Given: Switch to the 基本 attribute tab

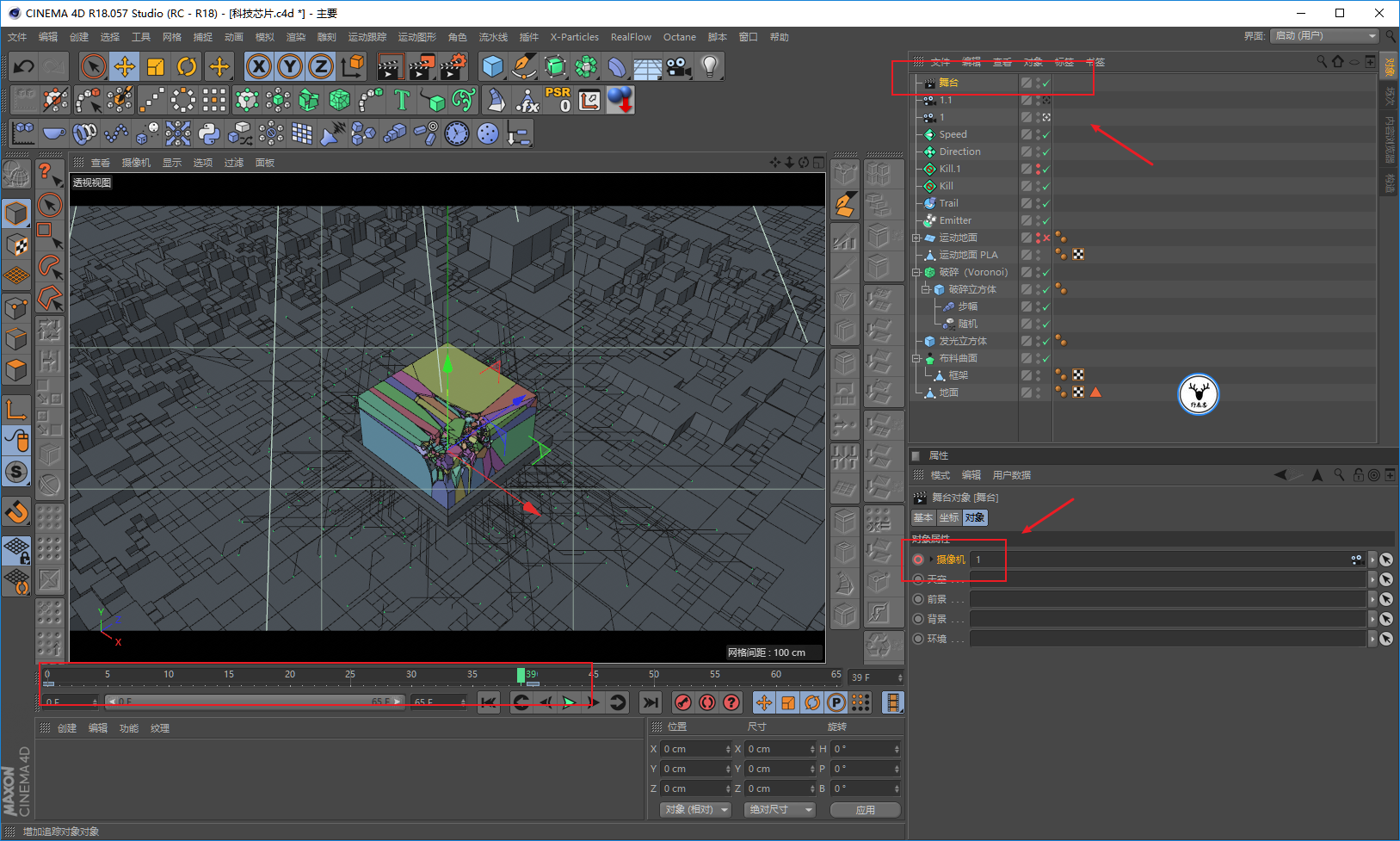Looking at the screenshot, I should point(923,517).
